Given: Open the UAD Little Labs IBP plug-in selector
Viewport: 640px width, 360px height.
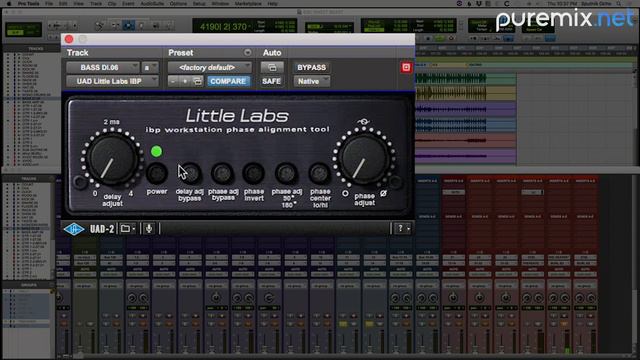Looking at the screenshot, I should 112,81.
